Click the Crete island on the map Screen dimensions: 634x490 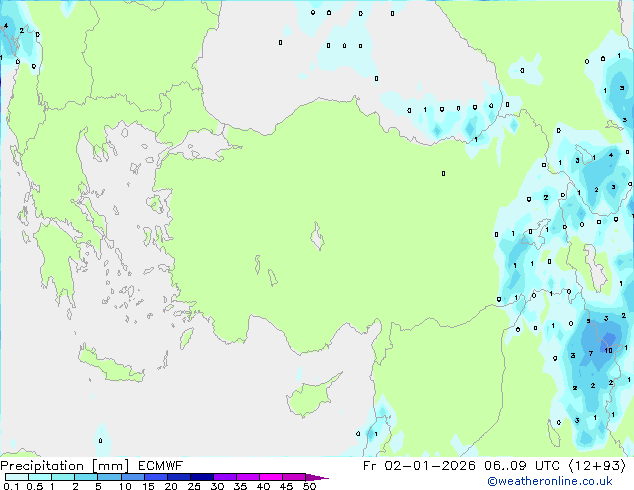(x=110, y=365)
